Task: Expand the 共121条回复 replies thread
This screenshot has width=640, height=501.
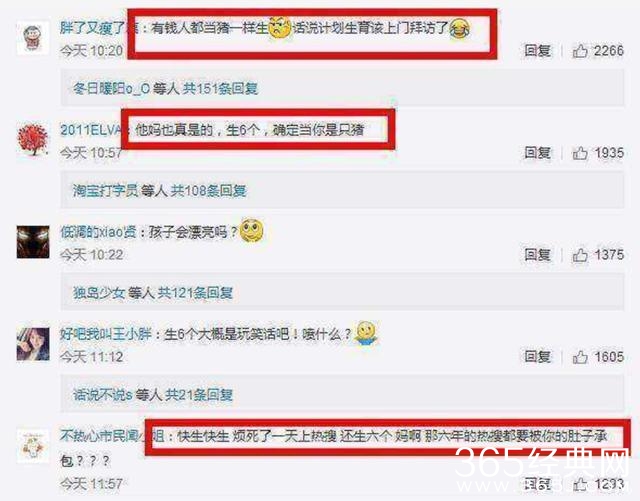Action: (x=195, y=293)
